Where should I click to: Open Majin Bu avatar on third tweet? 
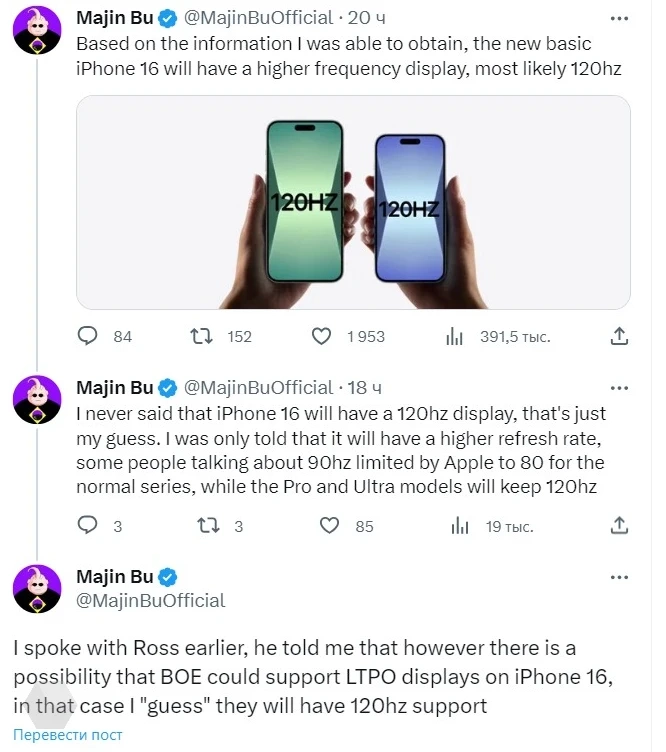[37, 588]
